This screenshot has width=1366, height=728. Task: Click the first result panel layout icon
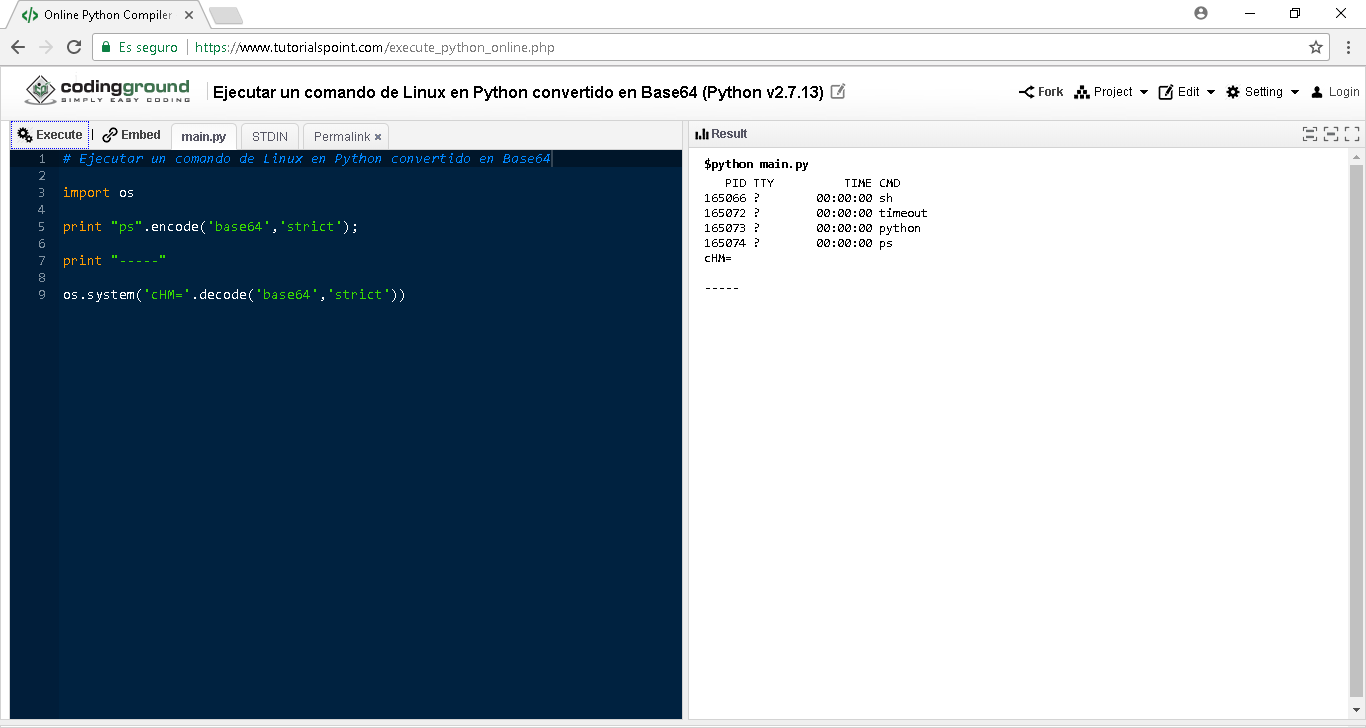[1309, 134]
